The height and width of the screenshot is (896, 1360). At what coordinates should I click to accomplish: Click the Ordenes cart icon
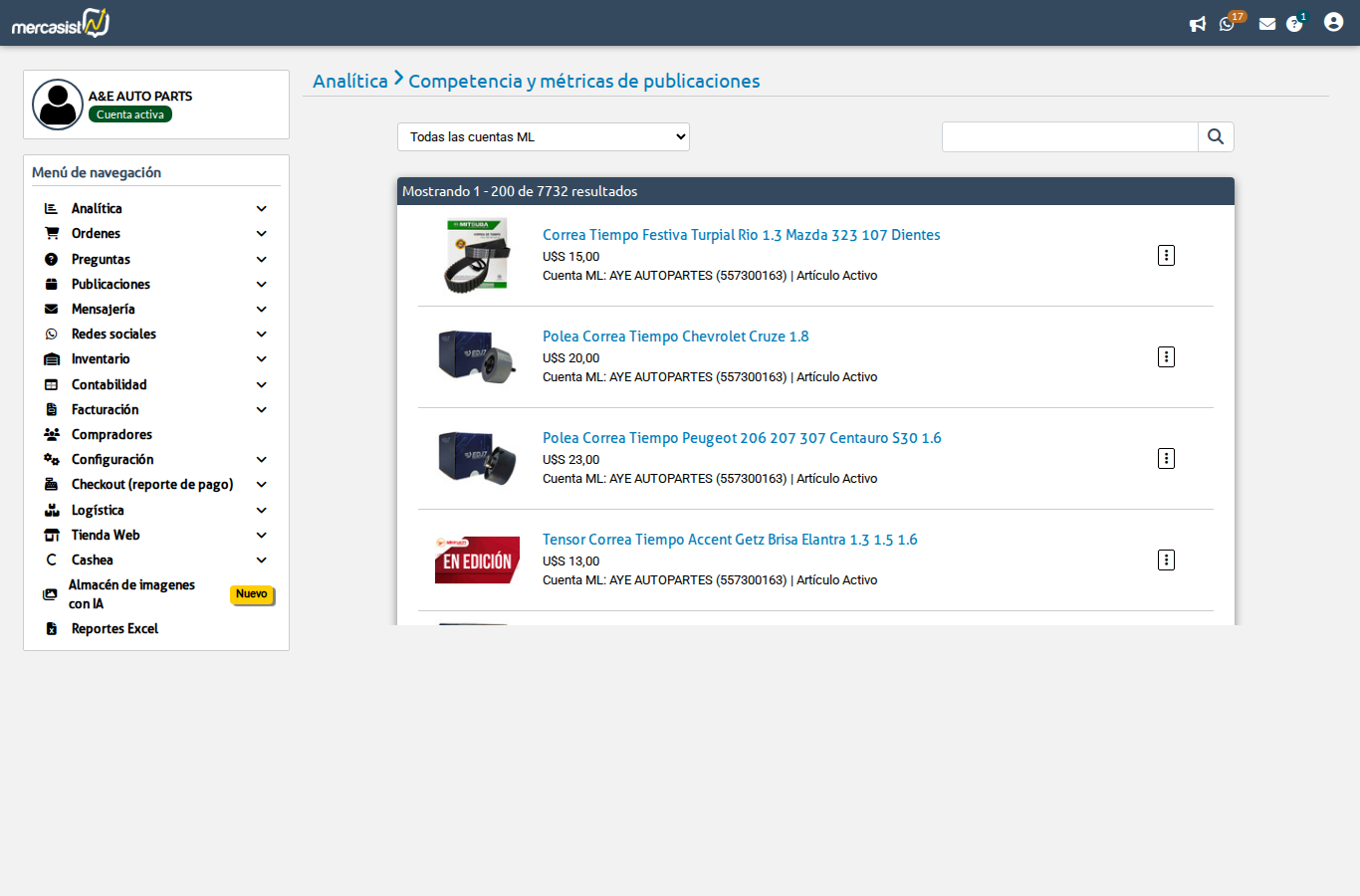pyautogui.click(x=51, y=233)
